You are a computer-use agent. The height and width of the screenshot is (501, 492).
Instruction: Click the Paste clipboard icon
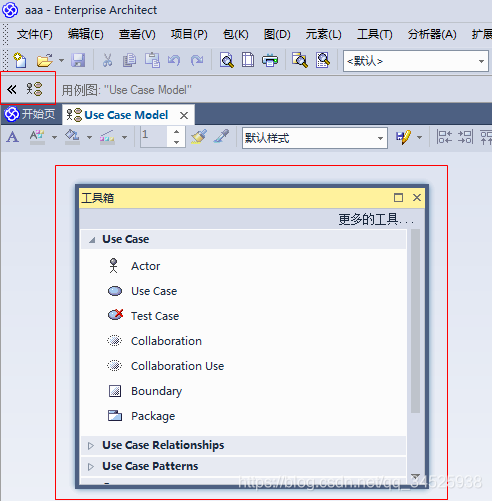pos(152,61)
